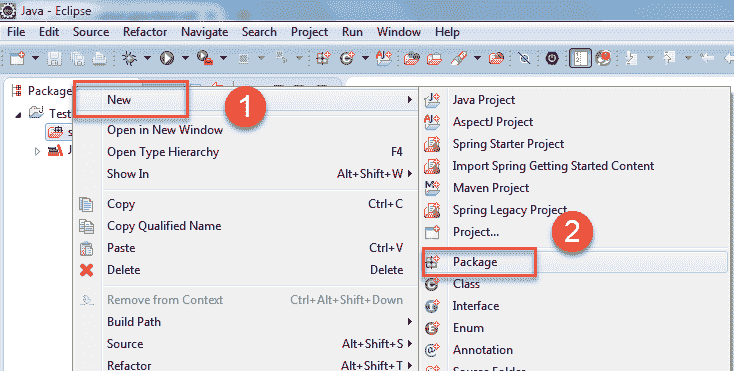This screenshot has width=734, height=371.
Task: Click the New Java Package toolbar icon
Action: [x=323, y=58]
